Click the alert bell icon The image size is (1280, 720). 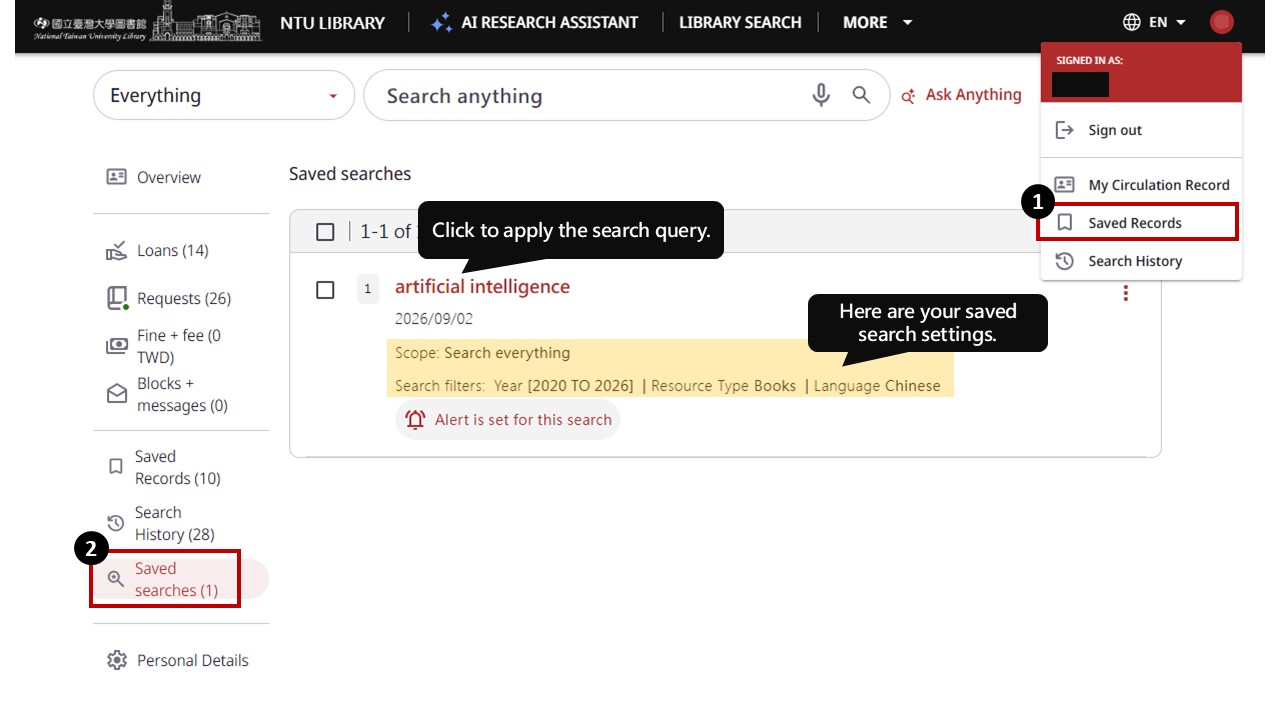click(415, 420)
